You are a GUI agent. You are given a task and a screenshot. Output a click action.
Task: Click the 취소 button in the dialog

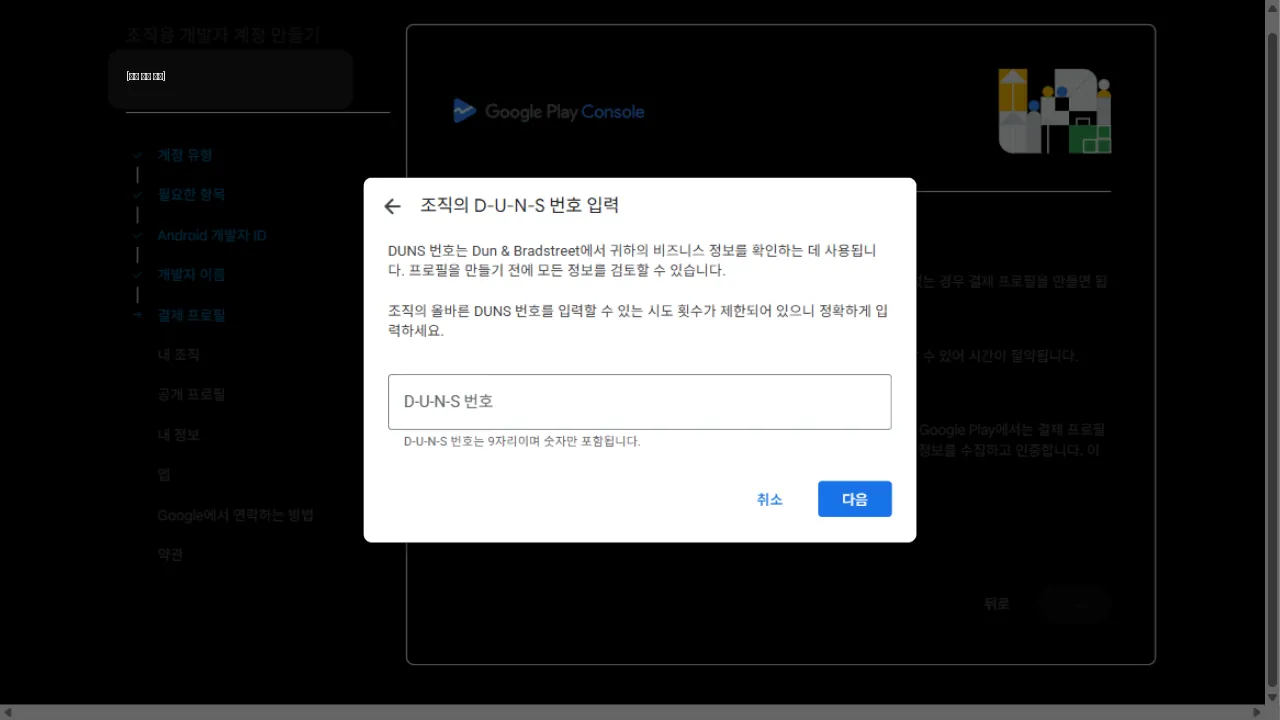[769, 499]
